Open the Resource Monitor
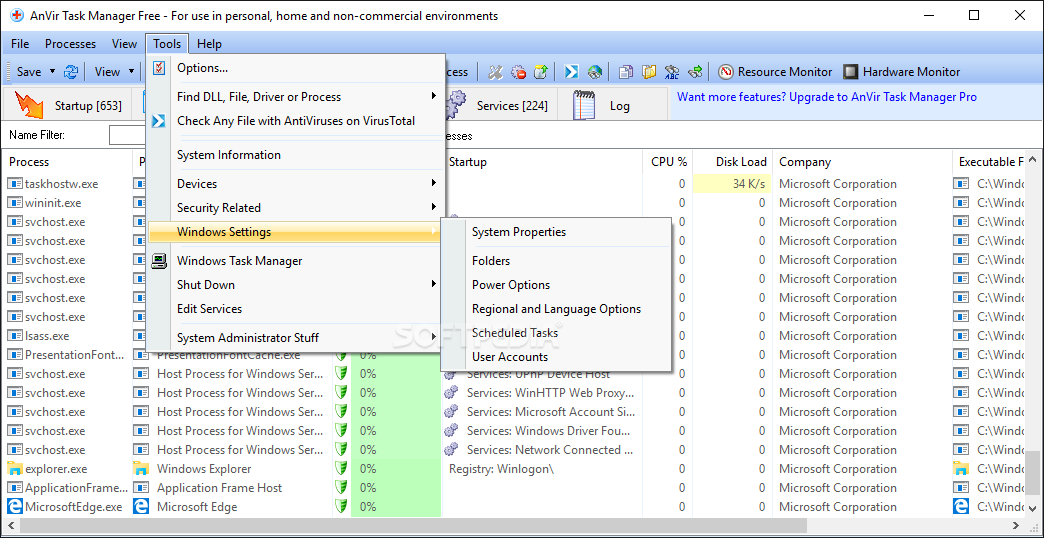This screenshot has width=1044, height=538. coord(775,72)
